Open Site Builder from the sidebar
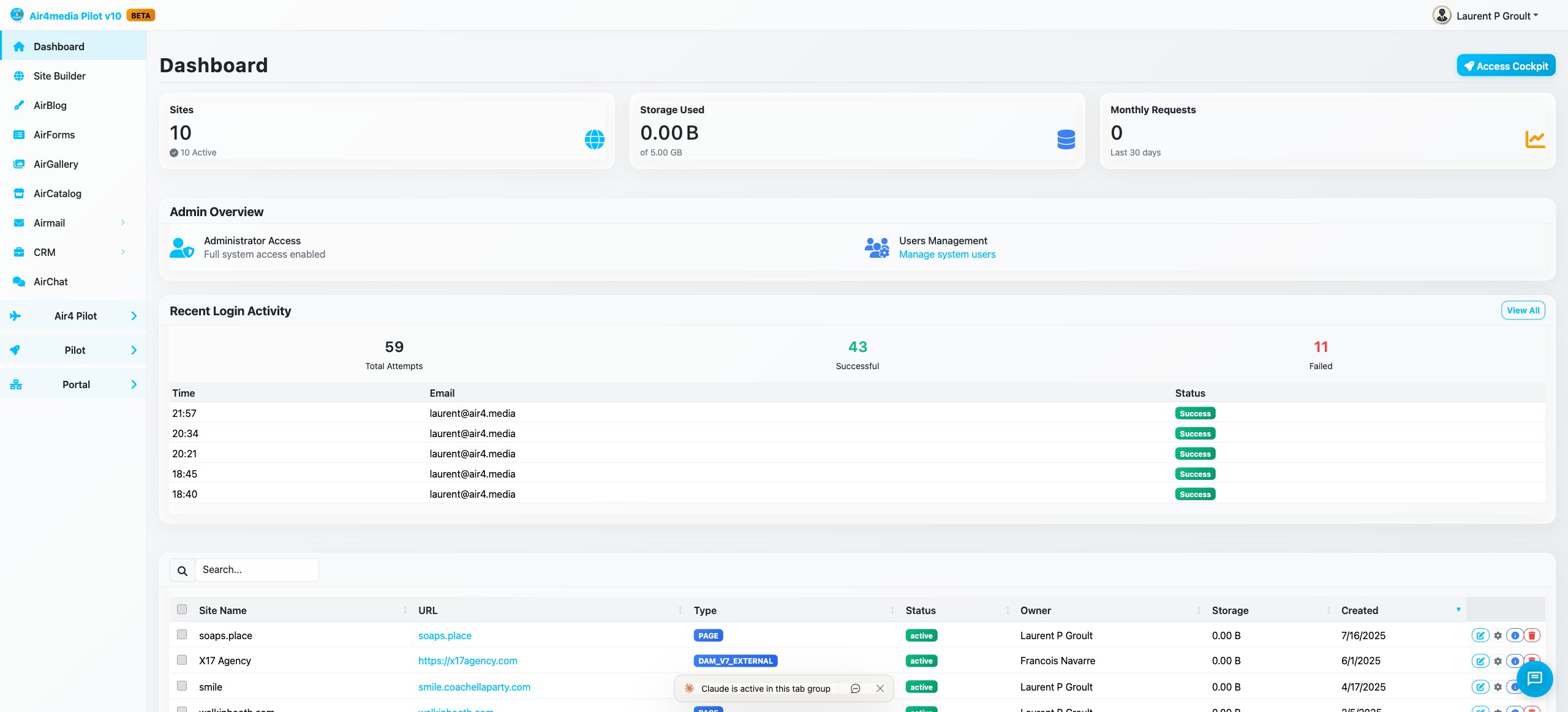The width and height of the screenshot is (1568, 712). (x=59, y=76)
